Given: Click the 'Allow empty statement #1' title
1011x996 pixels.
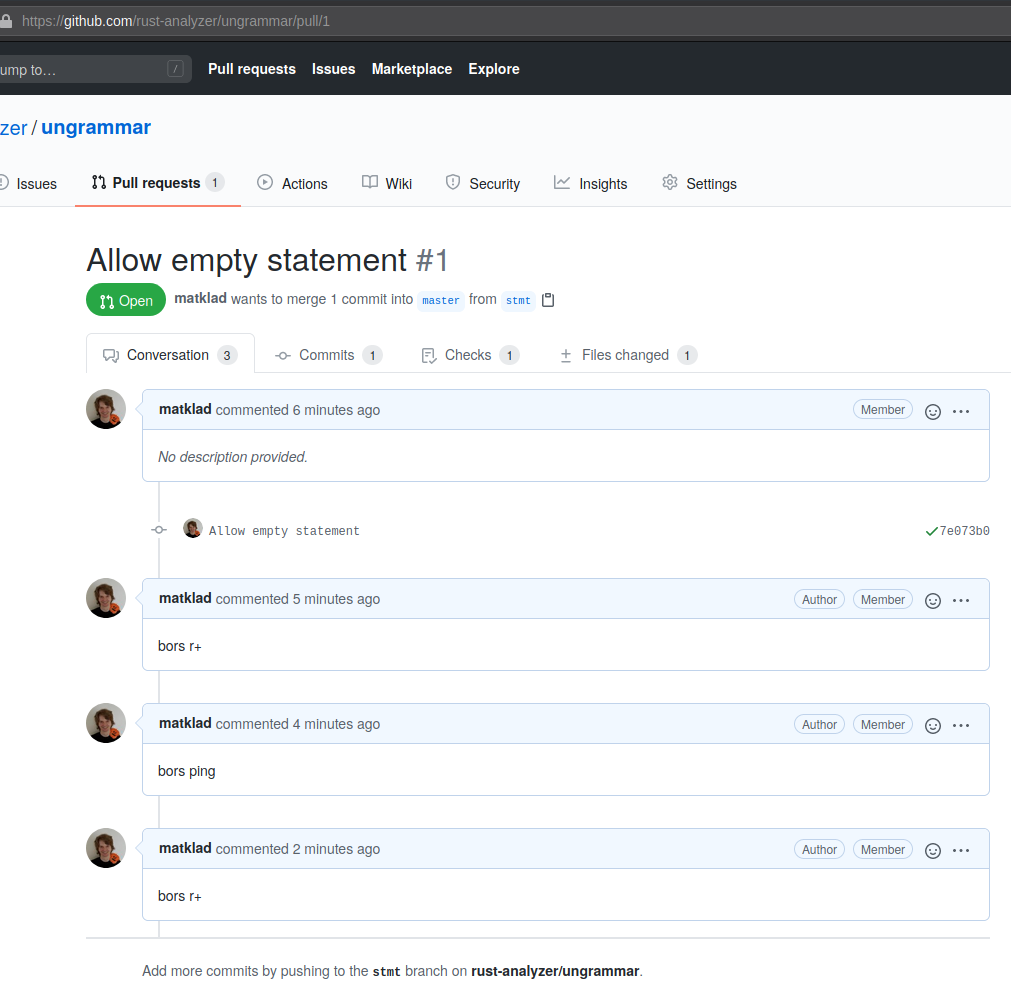Looking at the screenshot, I should pos(267,260).
